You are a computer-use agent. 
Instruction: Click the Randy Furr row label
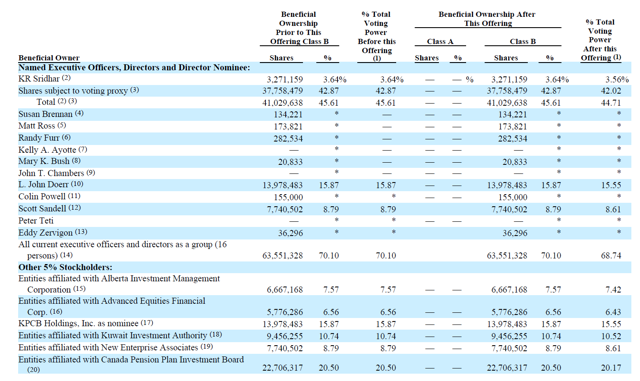coord(39,138)
